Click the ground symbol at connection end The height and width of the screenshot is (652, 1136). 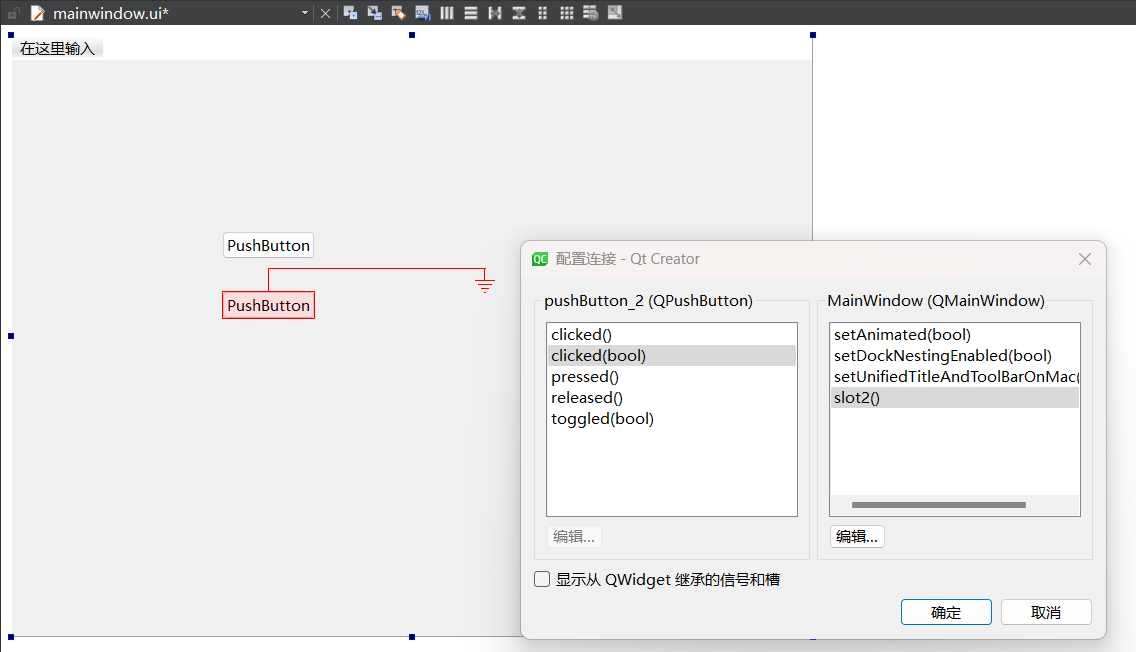click(485, 283)
